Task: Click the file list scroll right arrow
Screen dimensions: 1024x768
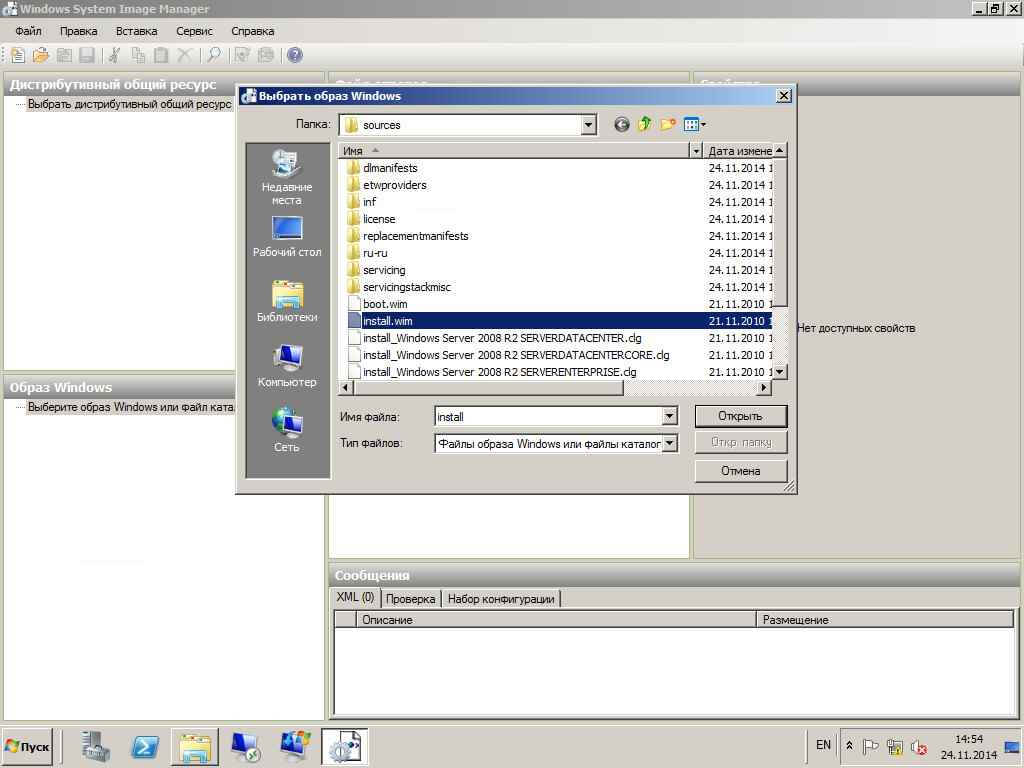Action: click(x=764, y=388)
